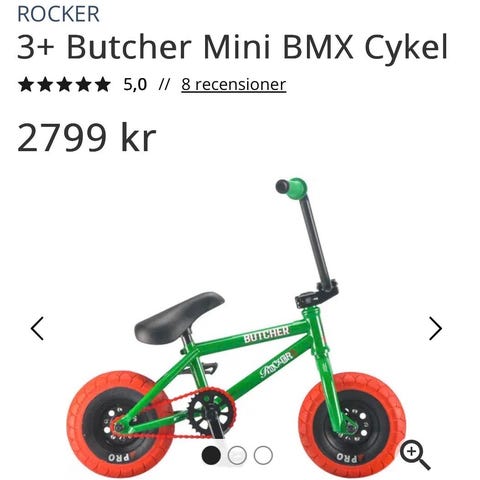This screenshot has width=480, height=480.
Task: Click the BUTCHER logo on the green frame
Action: (266, 335)
